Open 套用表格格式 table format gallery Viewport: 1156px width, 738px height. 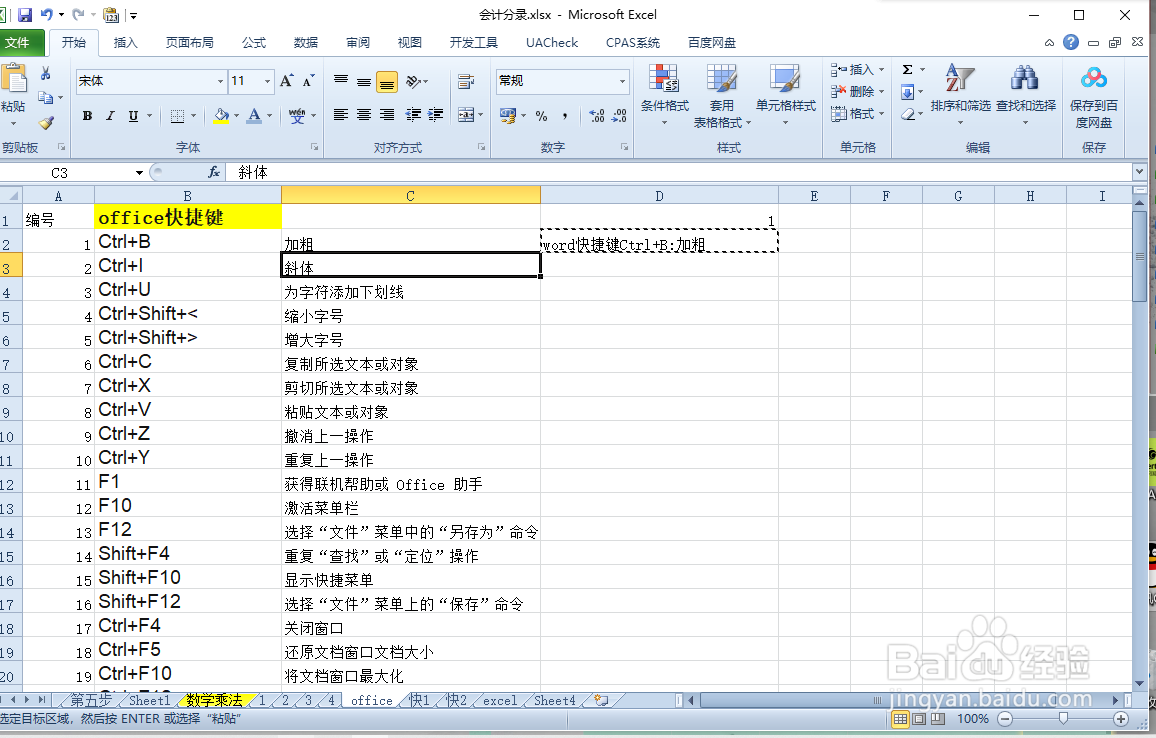[x=722, y=95]
